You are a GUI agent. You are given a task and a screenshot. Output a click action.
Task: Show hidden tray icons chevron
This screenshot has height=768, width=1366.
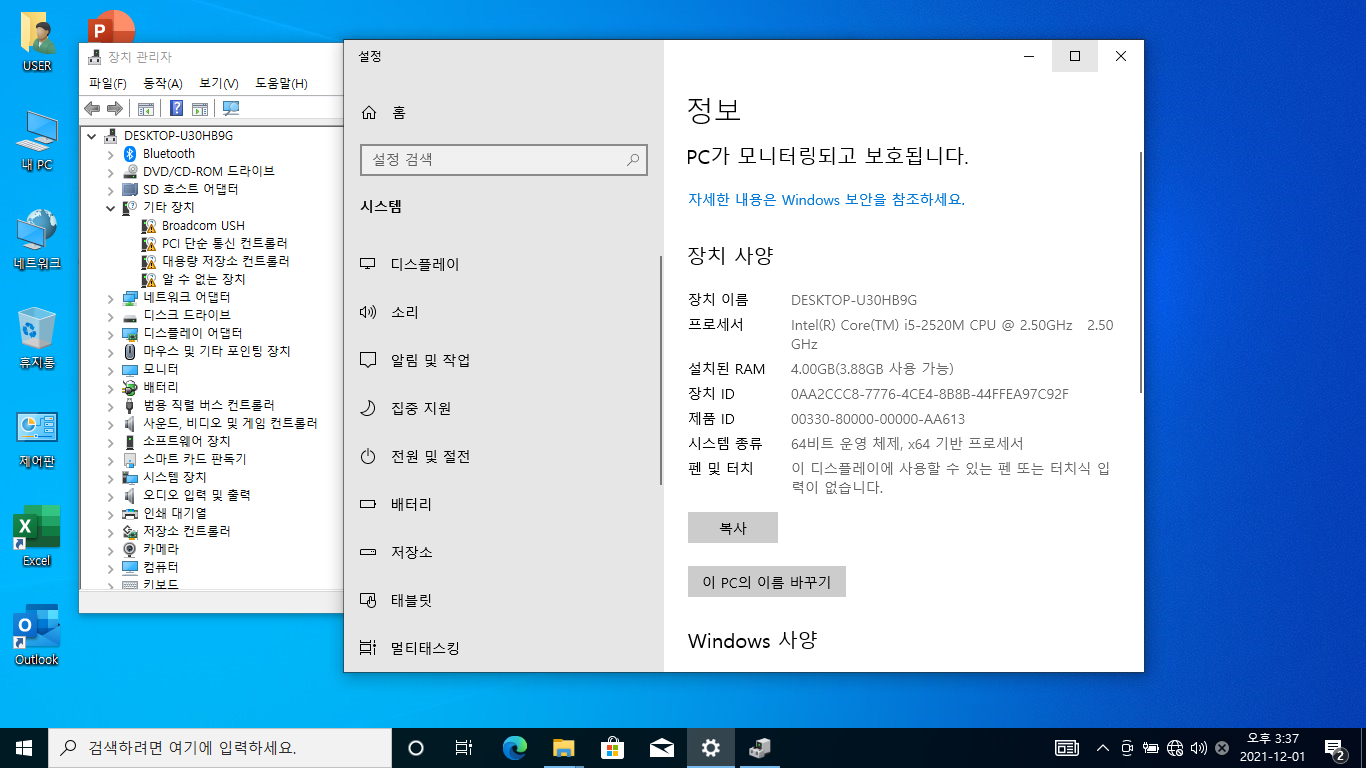click(1103, 747)
